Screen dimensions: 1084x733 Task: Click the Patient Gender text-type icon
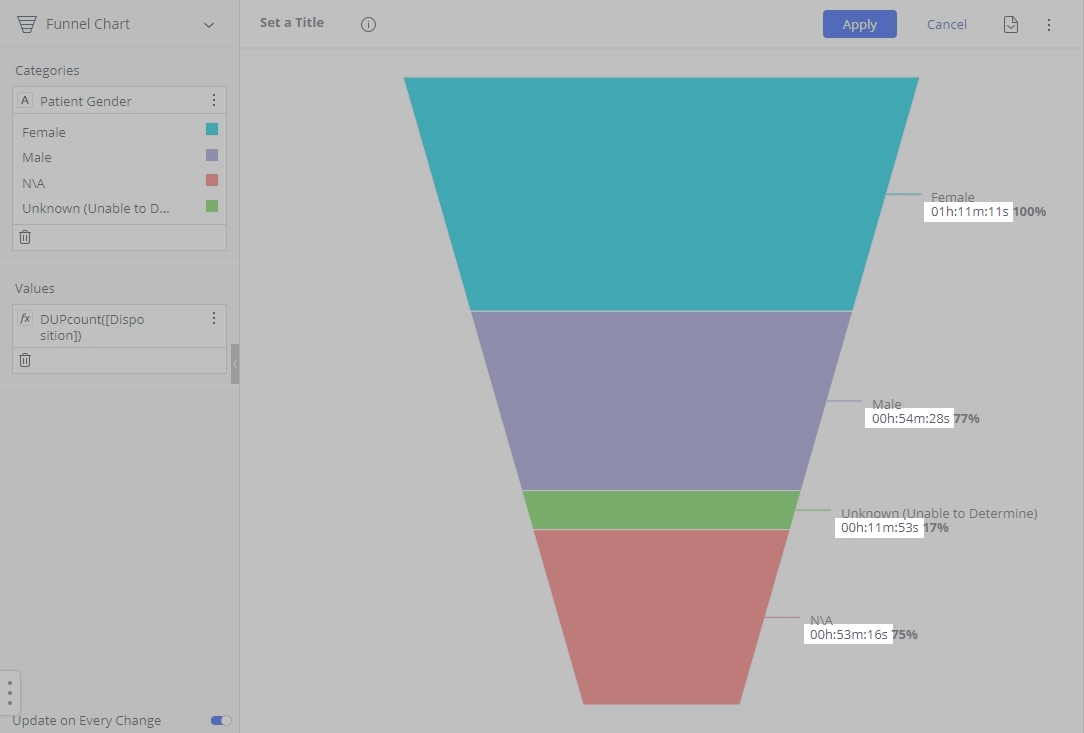(25, 100)
